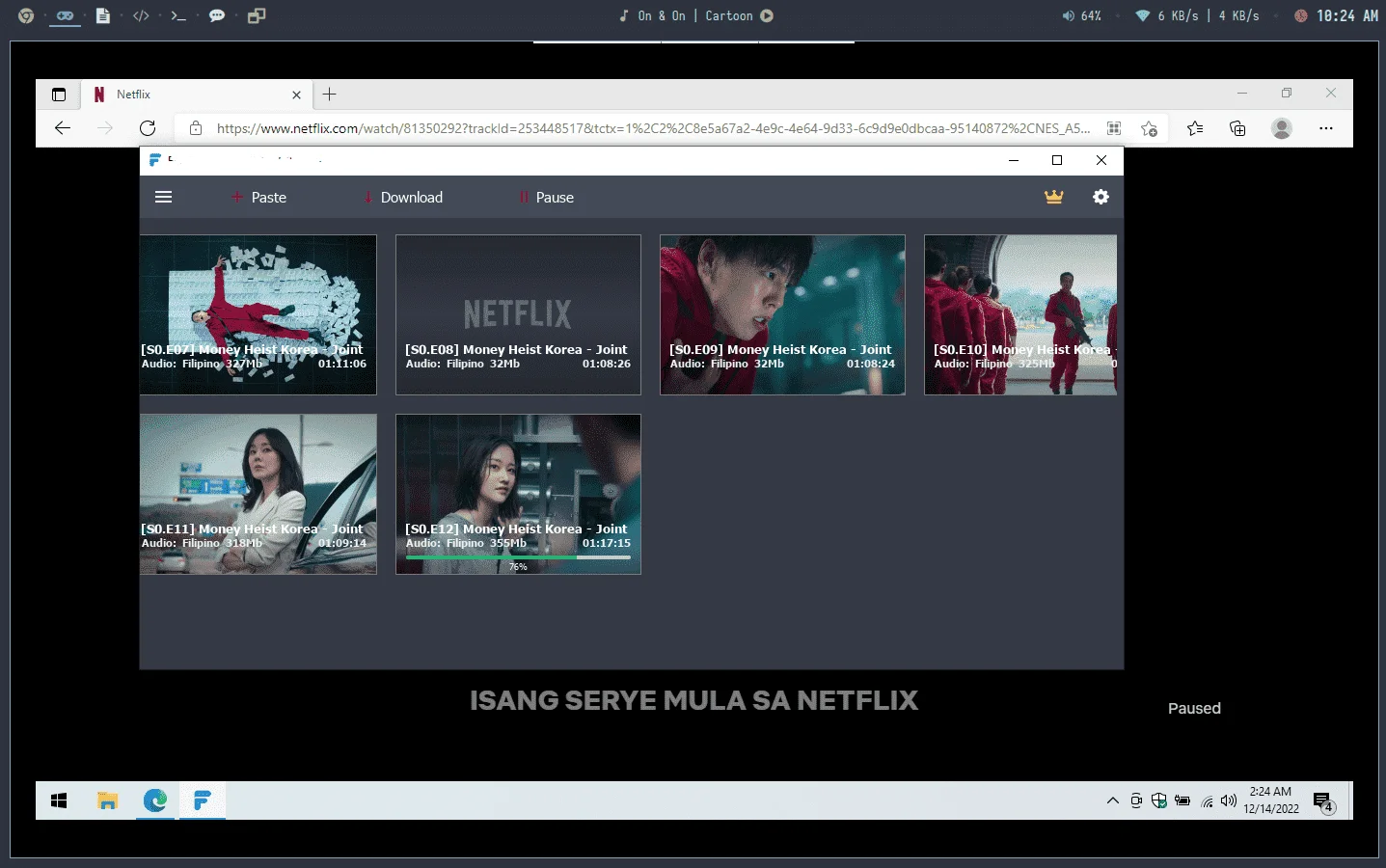1386x868 pixels.
Task: Open browser Settings and more menu
Action: click(x=1326, y=128)
